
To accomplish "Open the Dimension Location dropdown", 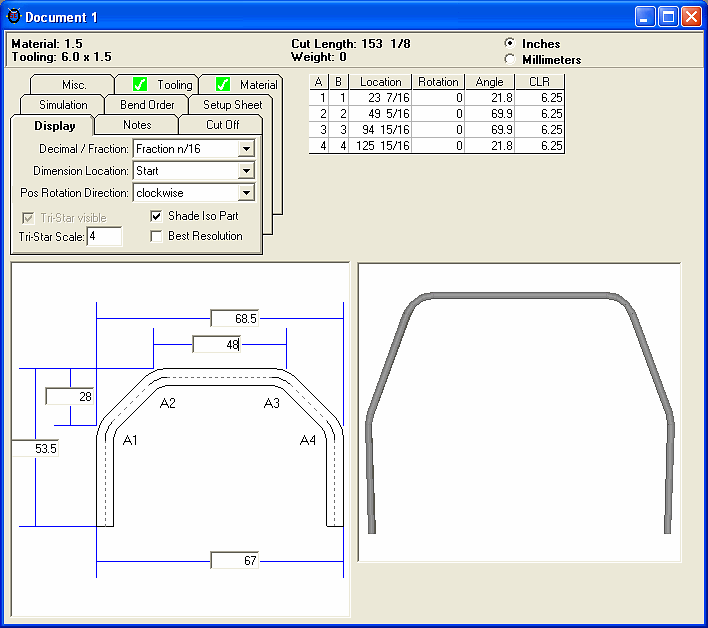I will coord(246,171).
